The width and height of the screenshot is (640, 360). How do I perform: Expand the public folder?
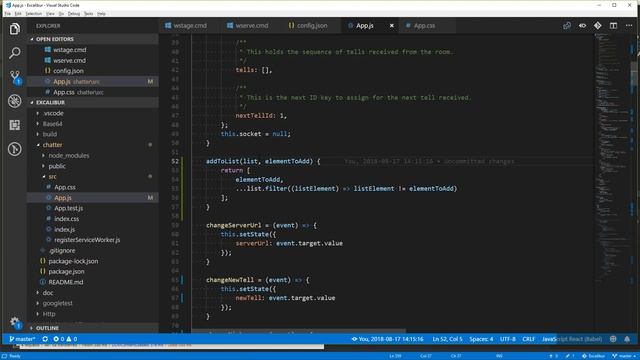(x=93, y=166)
